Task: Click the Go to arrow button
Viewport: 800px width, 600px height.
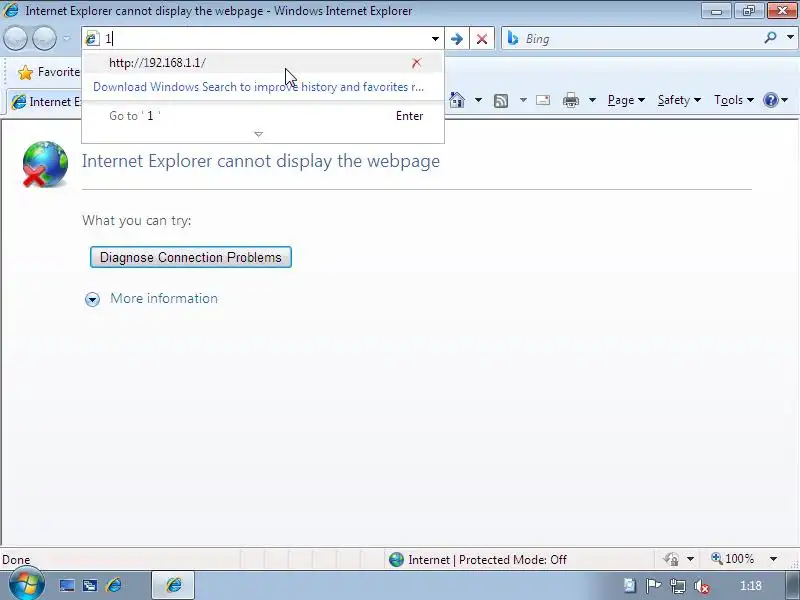Action: click(457, 38)
